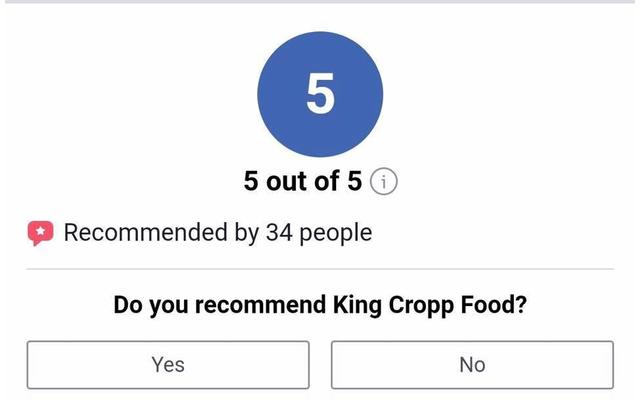Screen dimensions: 640x400
Task: Show rating details via the circled i
Action: (x=383, y=181)
